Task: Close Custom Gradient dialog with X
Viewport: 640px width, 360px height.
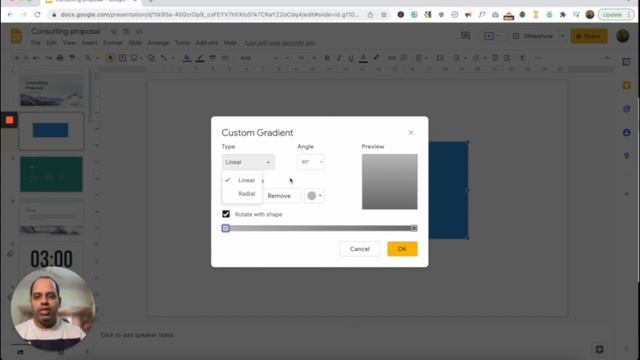Action: pyautogui.click(x=411, y=133)
